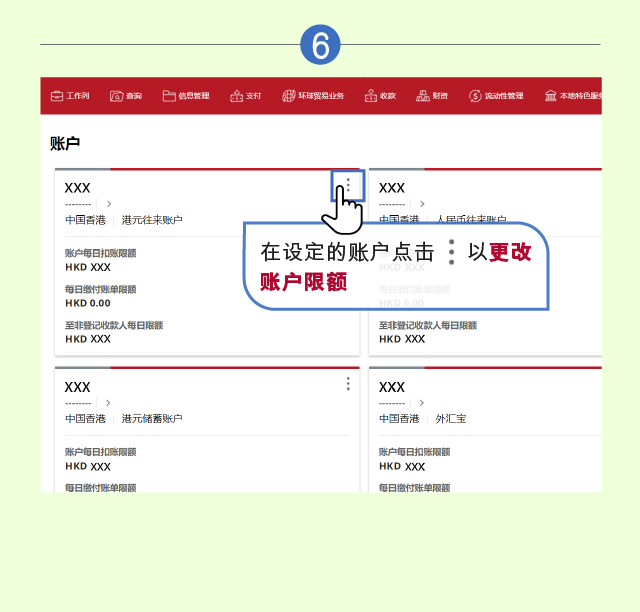Click the 港元往来账户 account type label

pyautogui.click(x=152, y=220)
